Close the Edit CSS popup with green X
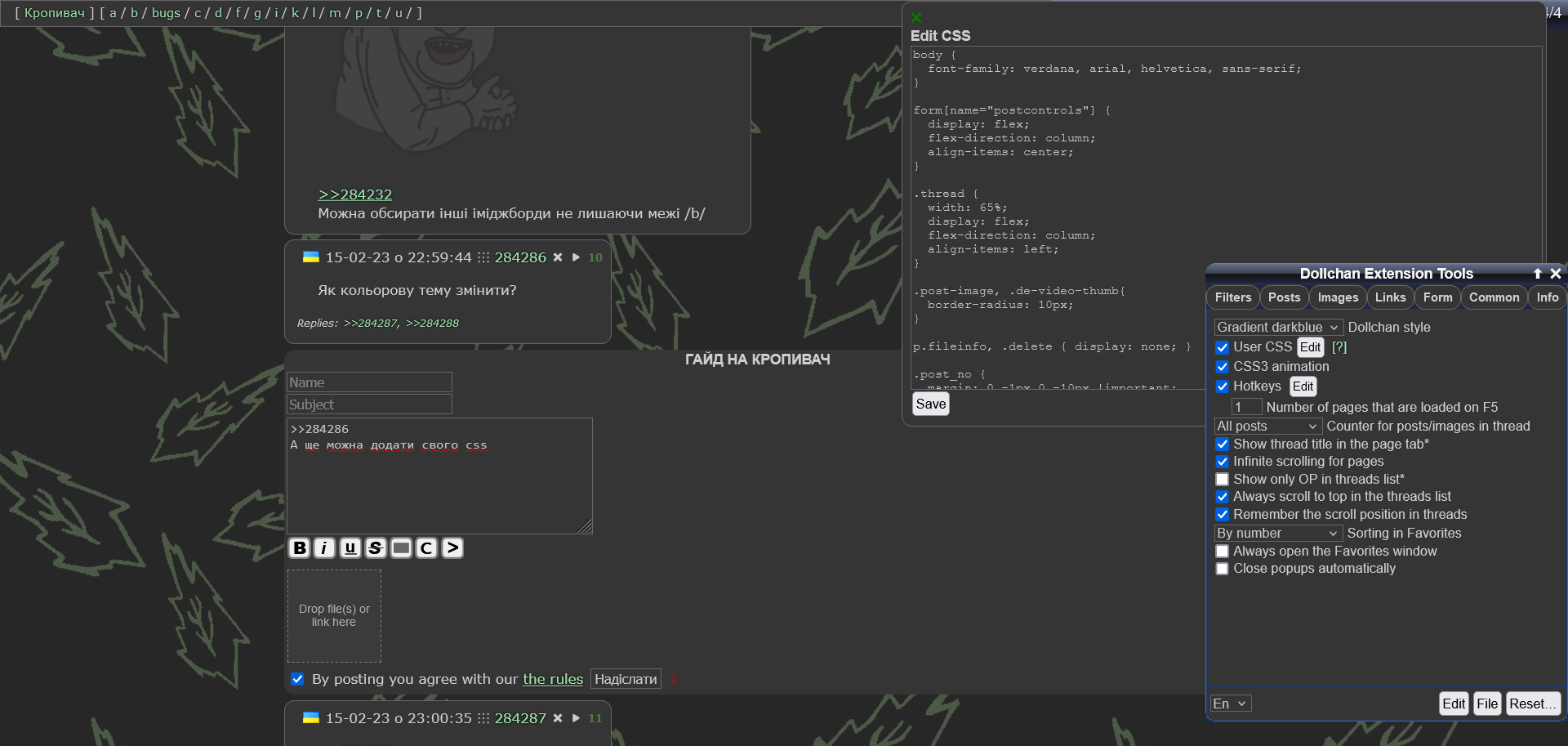Viewport: 1568px width, 746px height. 916,17
